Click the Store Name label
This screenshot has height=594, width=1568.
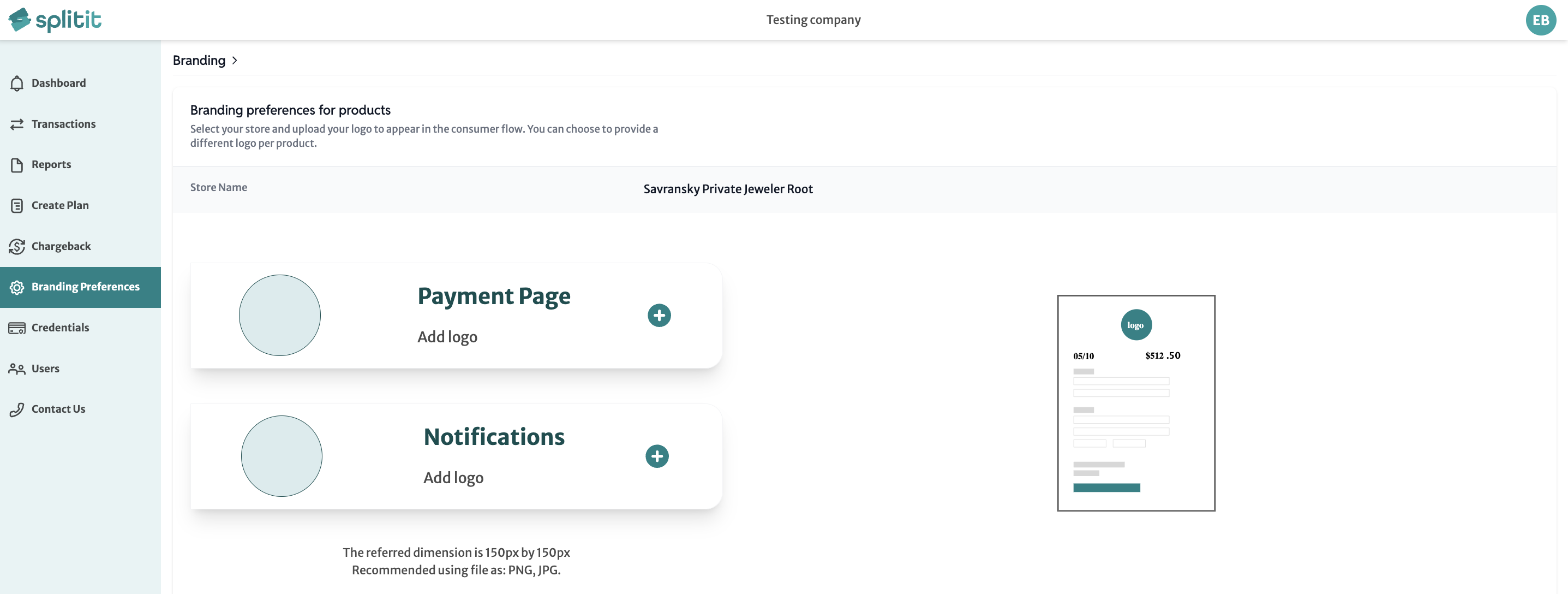(219, 188)
